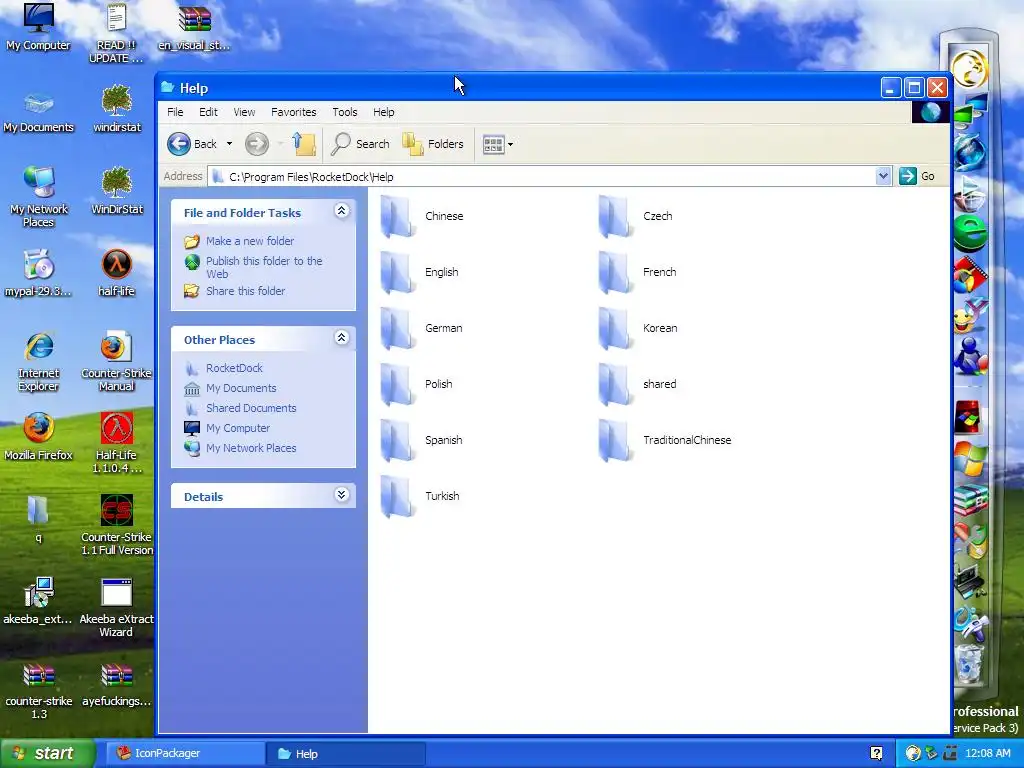The image size is (1024, 768).
Task: Select the WinDirStat desktop shortcut
Action: coord(117,189)
